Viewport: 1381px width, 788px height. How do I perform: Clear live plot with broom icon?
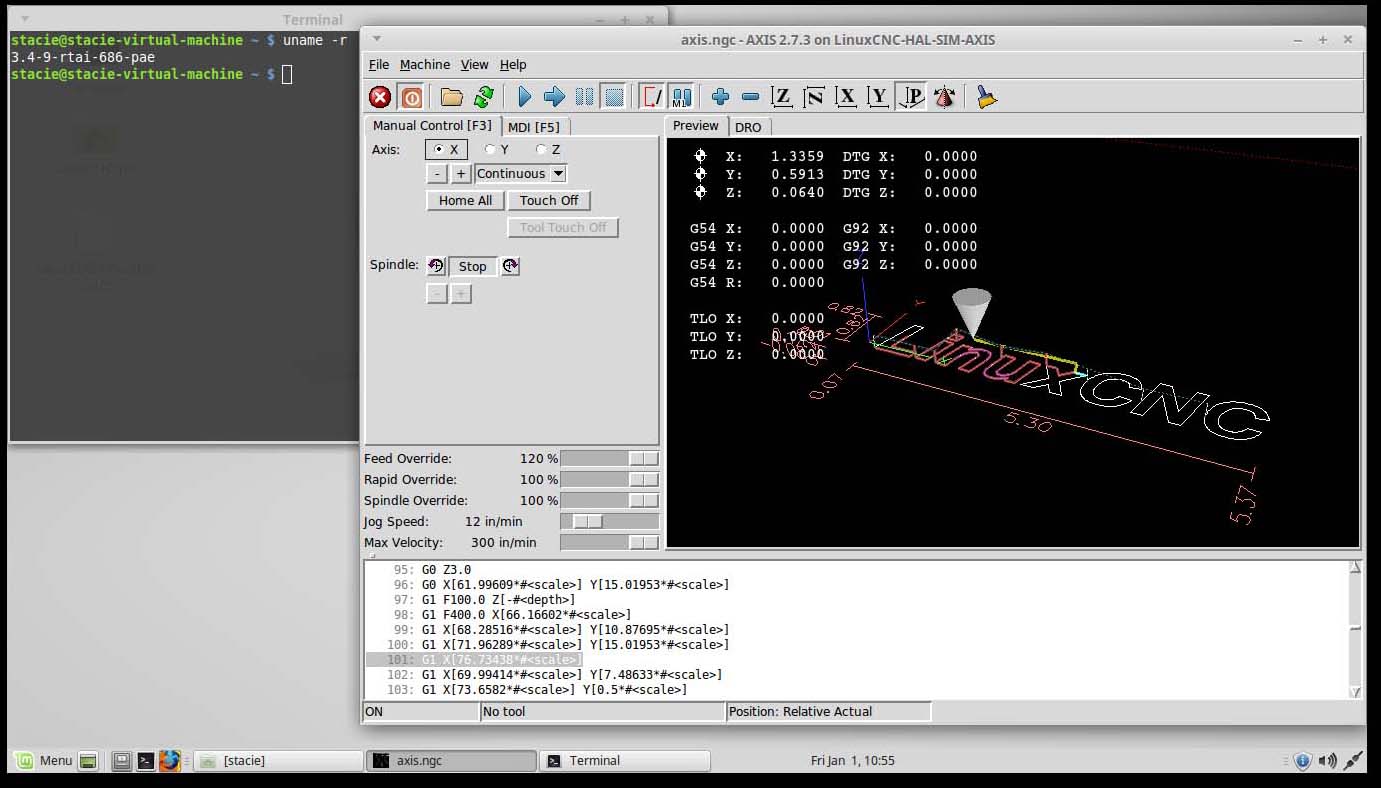(987, 97)
